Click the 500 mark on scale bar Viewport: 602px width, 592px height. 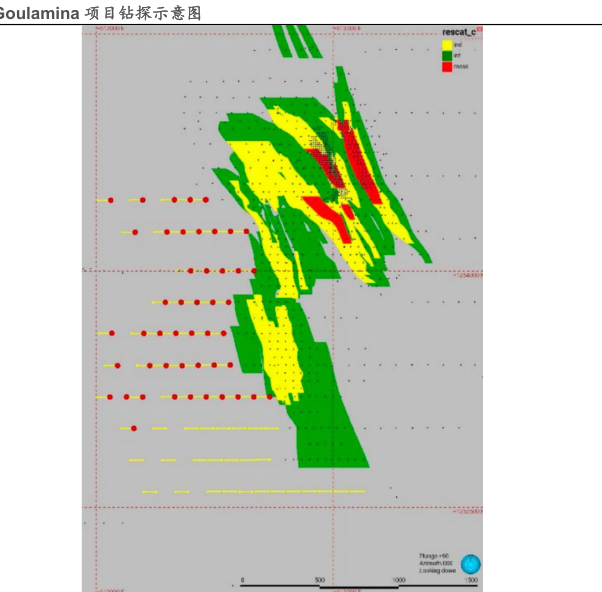(319, 579)
